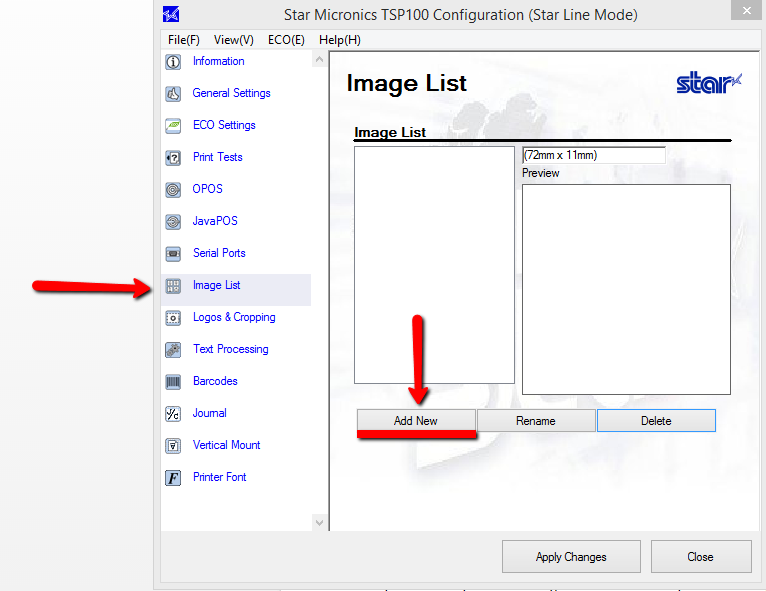Click the sidebar scroll down arrow
The image size is (766, 591).
tap(319, 523)
